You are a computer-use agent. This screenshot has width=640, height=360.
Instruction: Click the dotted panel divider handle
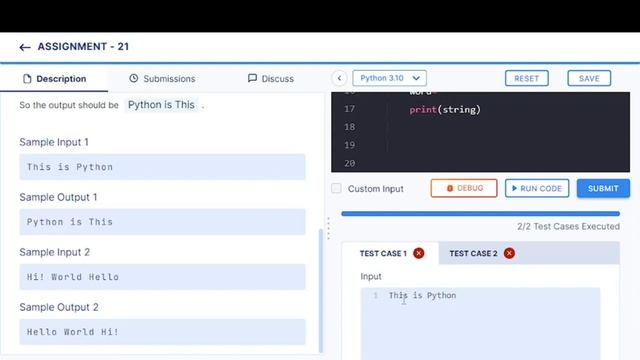pos(328,228)
